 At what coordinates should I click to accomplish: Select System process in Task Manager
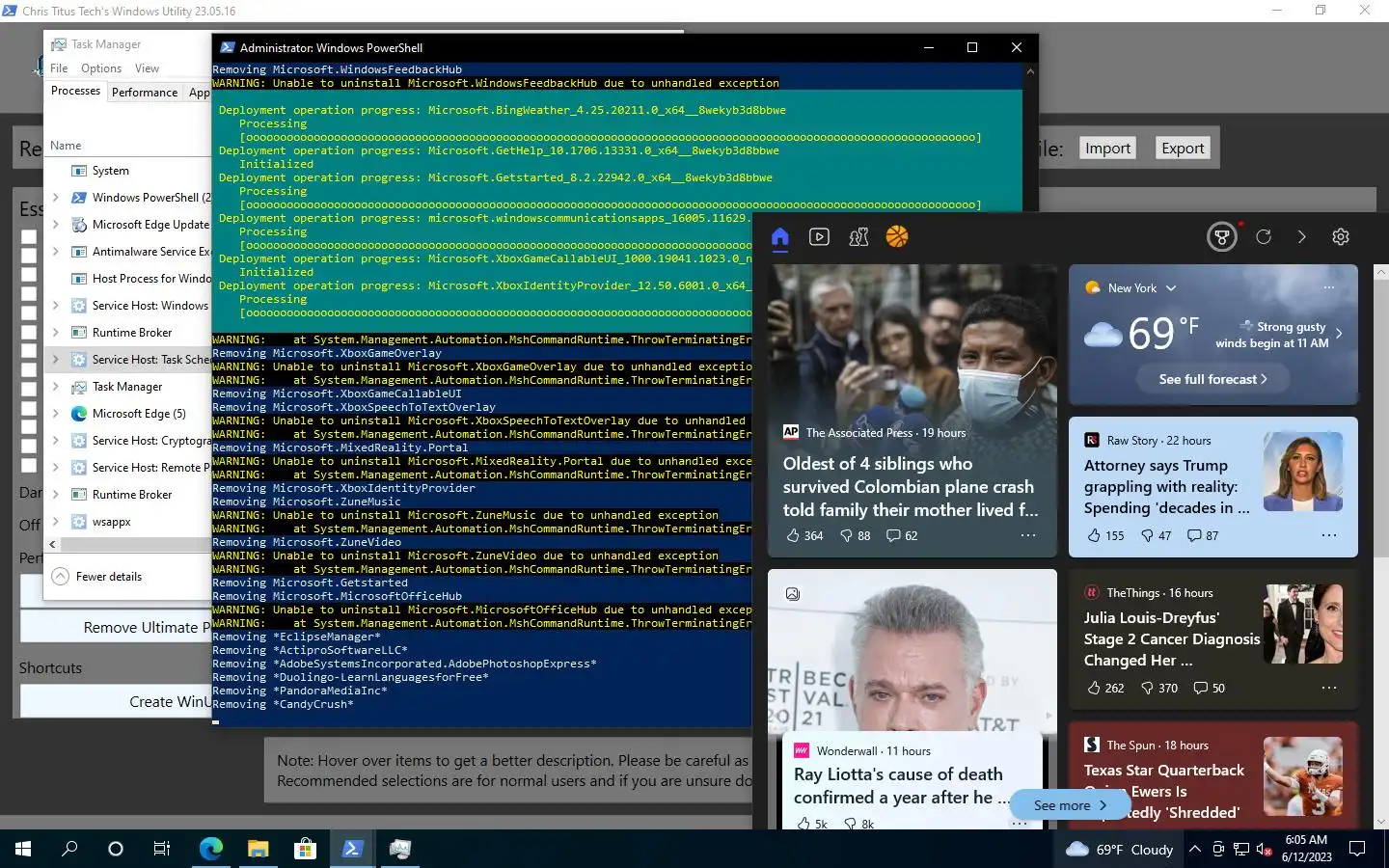129,171
